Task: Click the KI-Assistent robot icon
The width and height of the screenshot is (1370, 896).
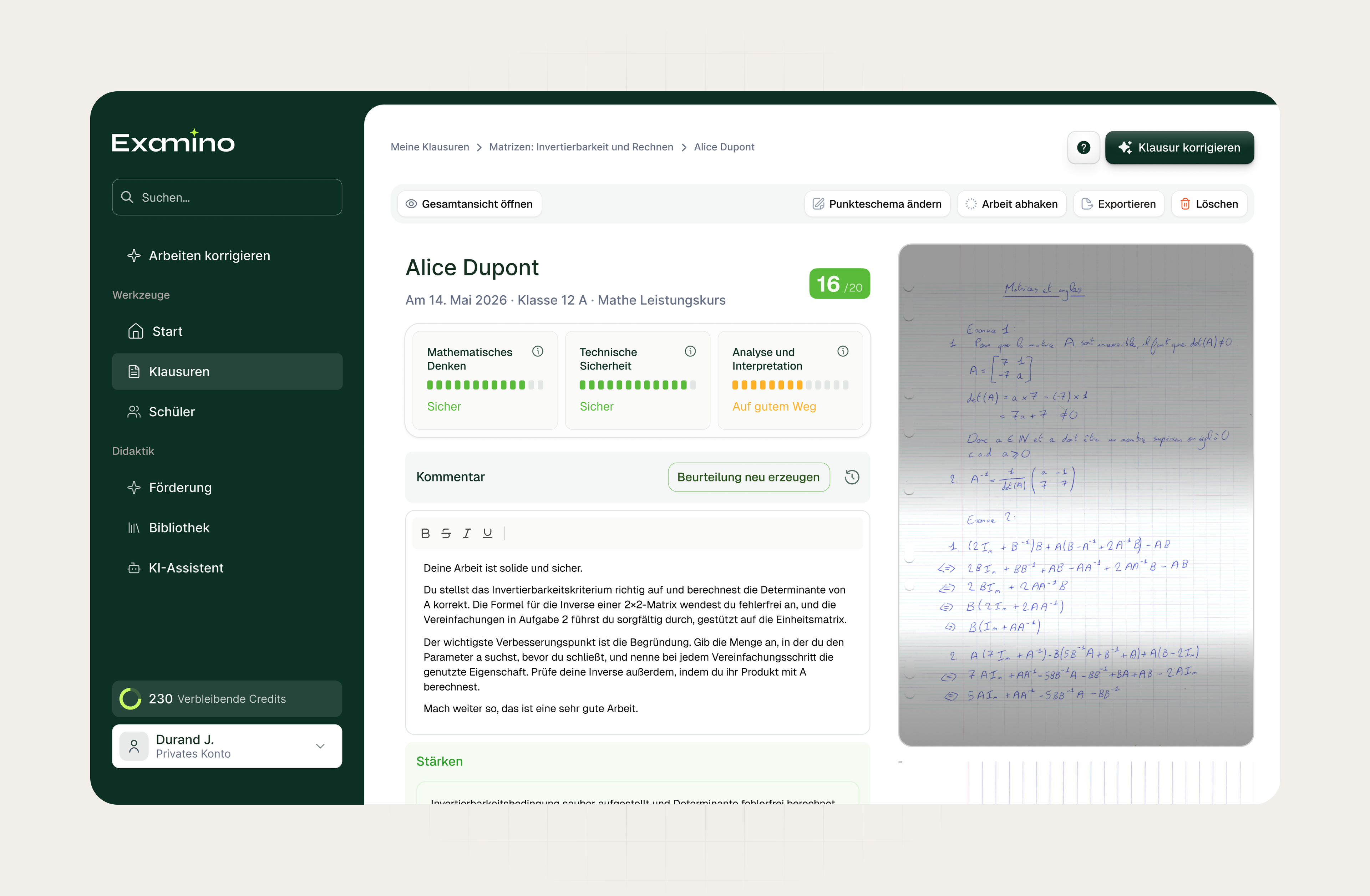Action: pyautogui.click(x=134, y=568)
